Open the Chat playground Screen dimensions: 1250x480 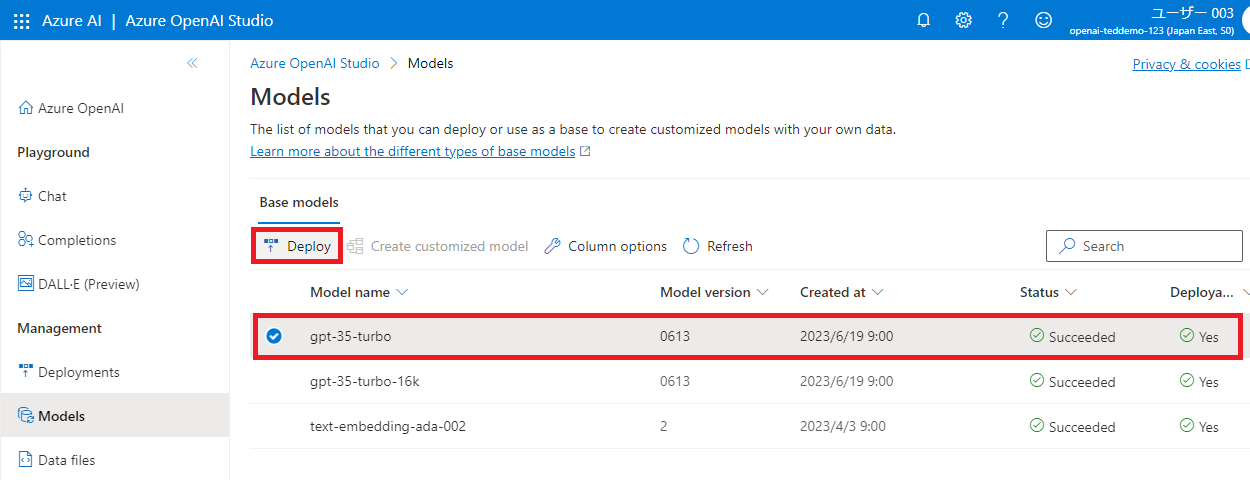pos(43,196)
